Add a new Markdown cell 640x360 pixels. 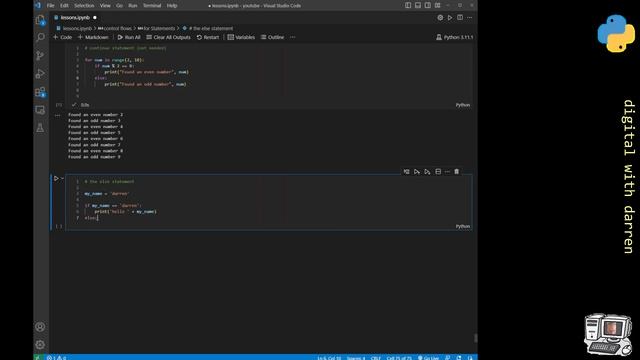[x=93, y=37]
